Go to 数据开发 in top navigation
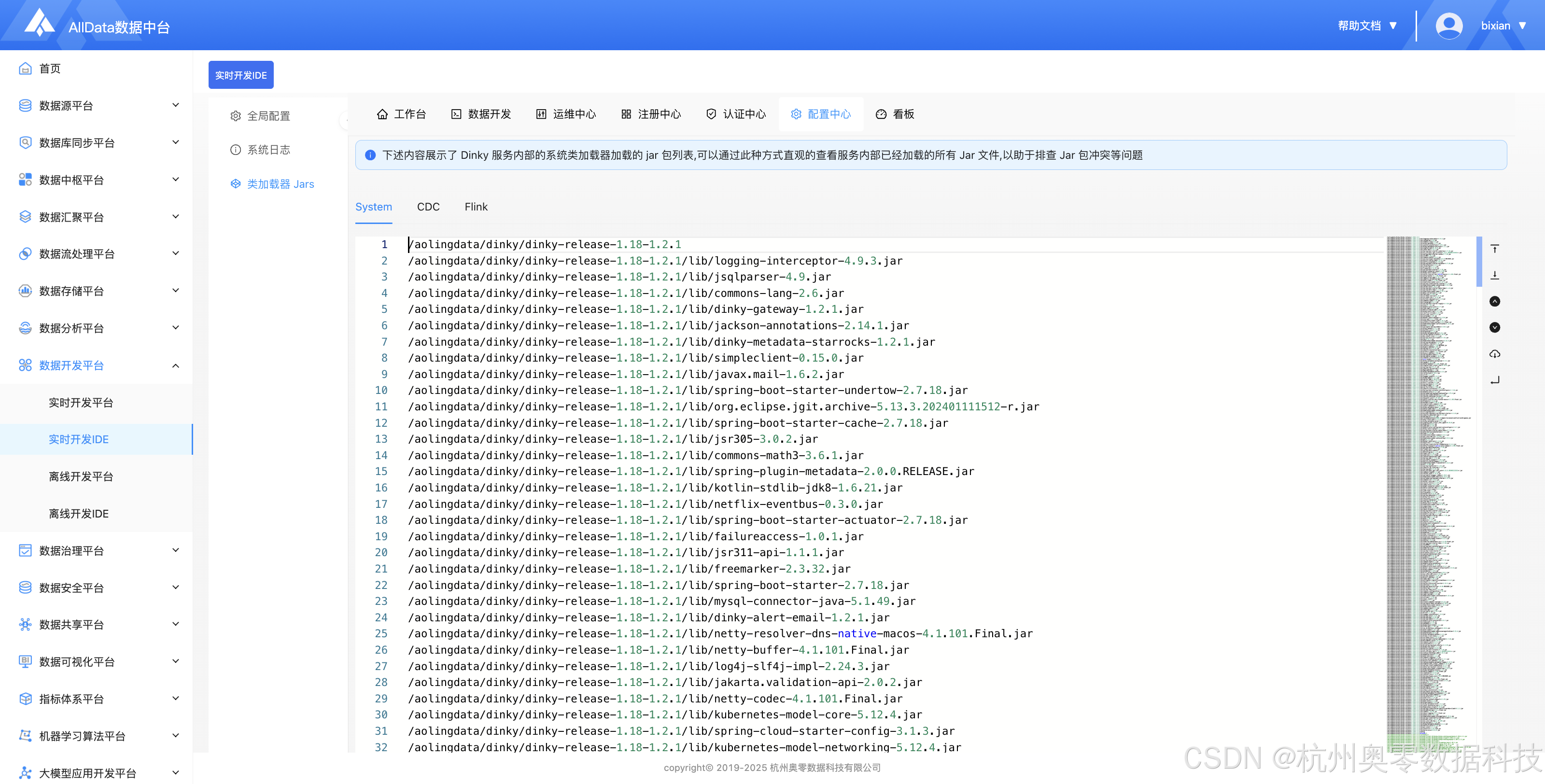1545x784 pixels. pos(480,114)
